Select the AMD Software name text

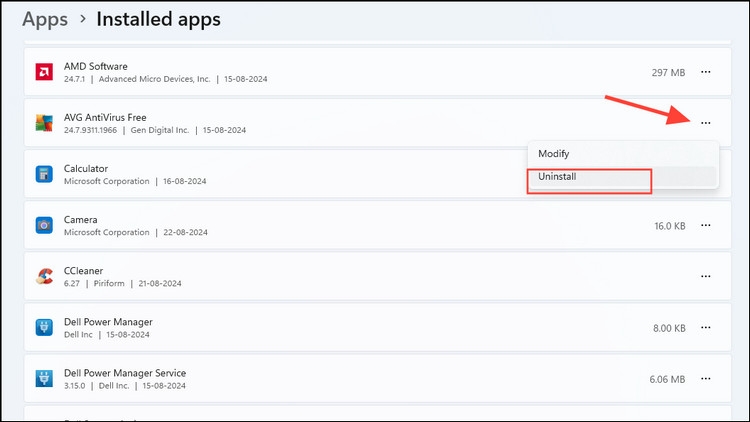pyautogui.click(x=96, y=67)
